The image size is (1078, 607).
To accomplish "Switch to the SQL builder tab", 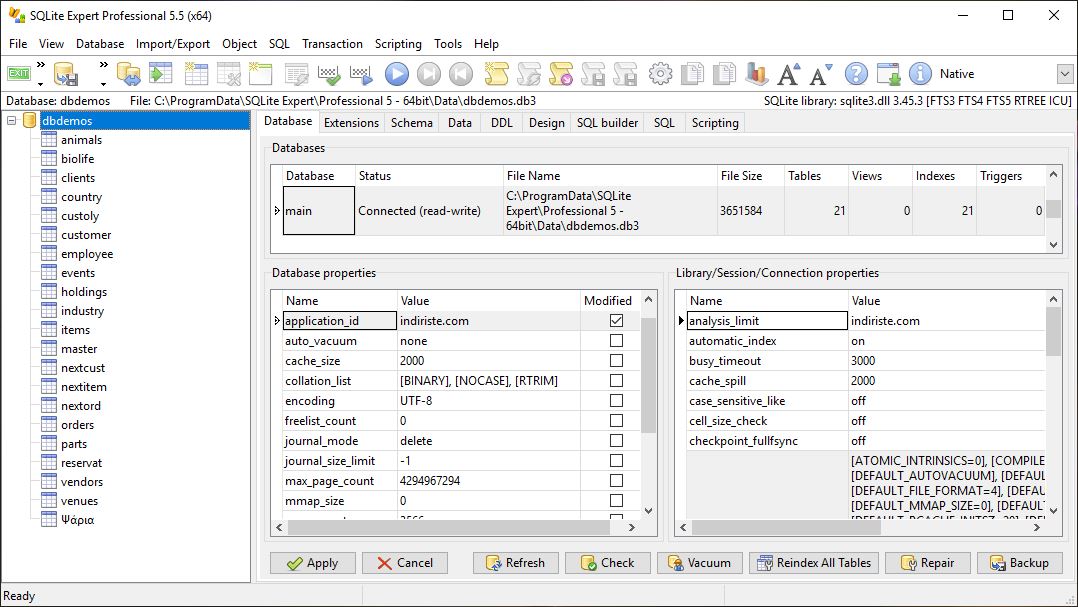I will click(x=607, y=122).
